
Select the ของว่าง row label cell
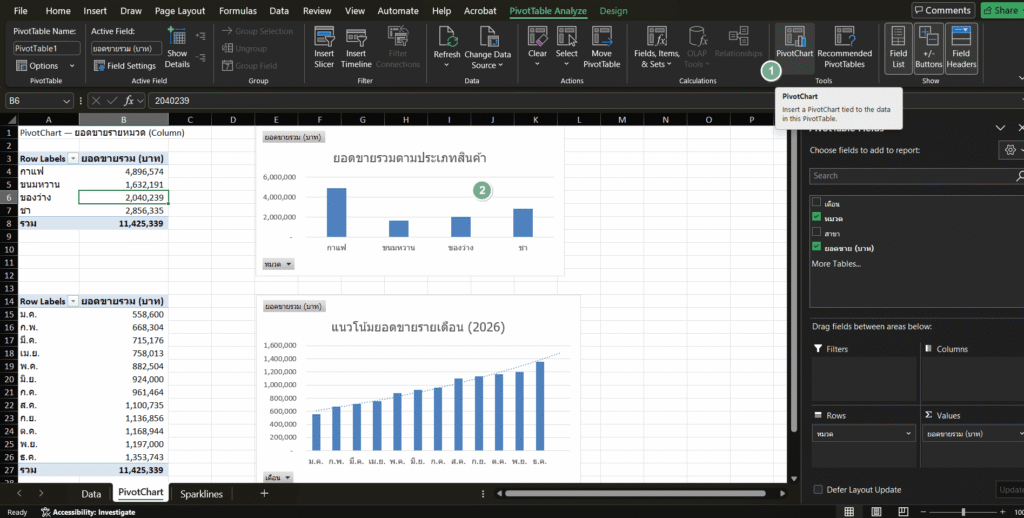[x=48, y=197]
